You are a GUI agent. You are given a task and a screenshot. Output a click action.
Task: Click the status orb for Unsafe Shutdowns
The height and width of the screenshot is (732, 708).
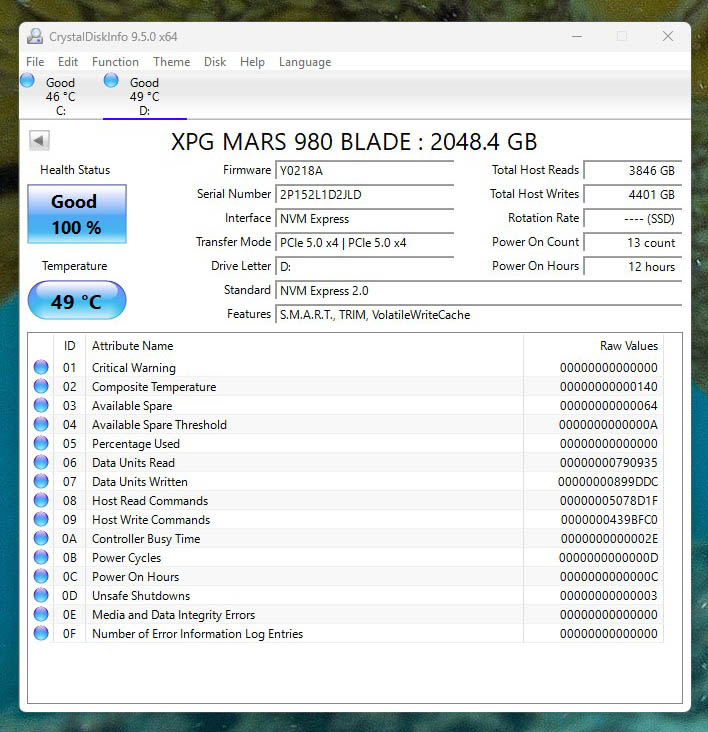[41, 595]
